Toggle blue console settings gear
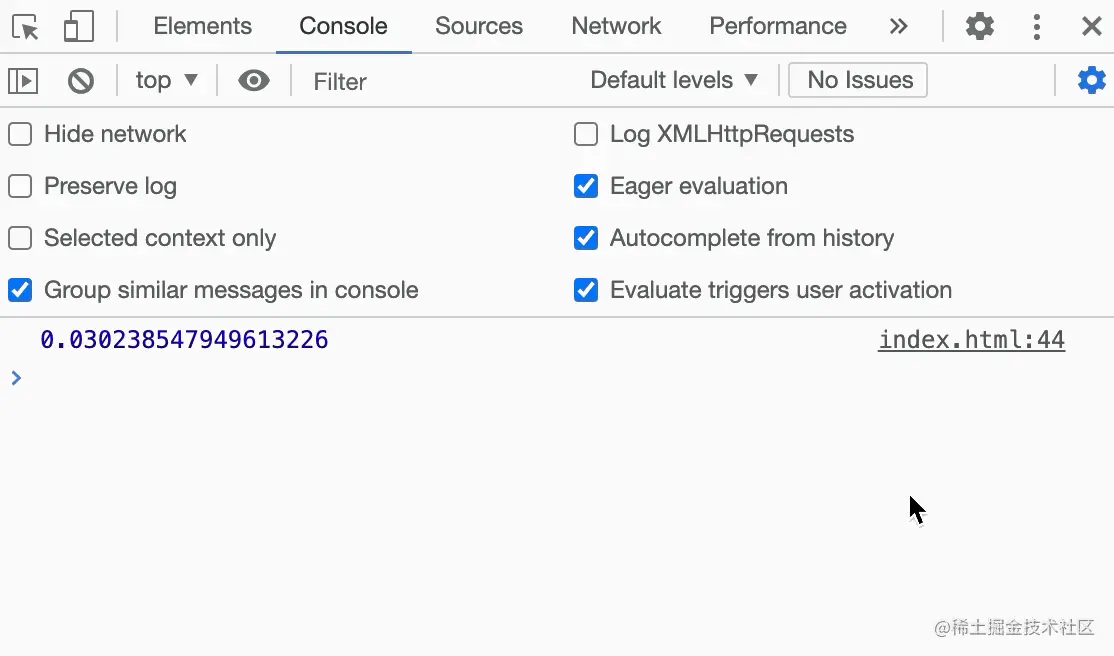This screenshot has height=656, width=1114. (x=1091, y=80)
